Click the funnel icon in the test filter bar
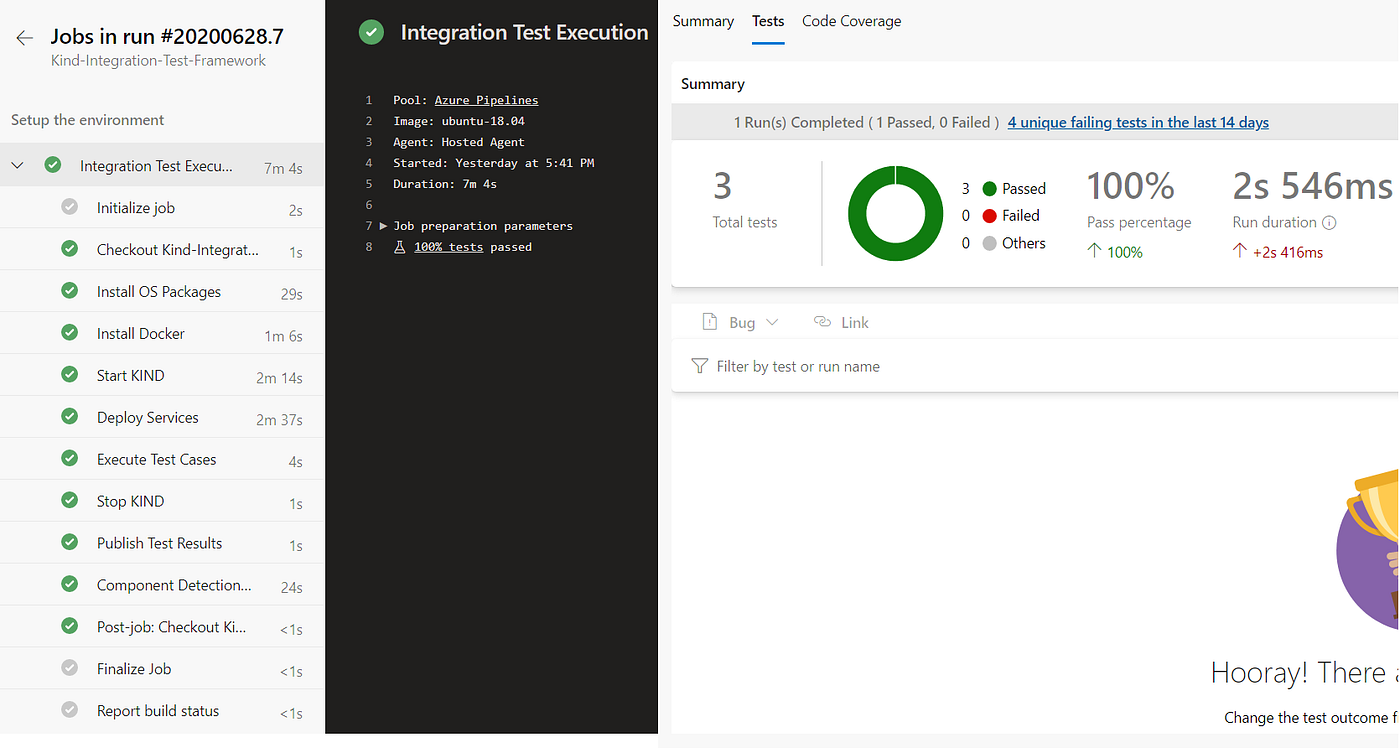1400x749 pixels. (x=700, y=366)
